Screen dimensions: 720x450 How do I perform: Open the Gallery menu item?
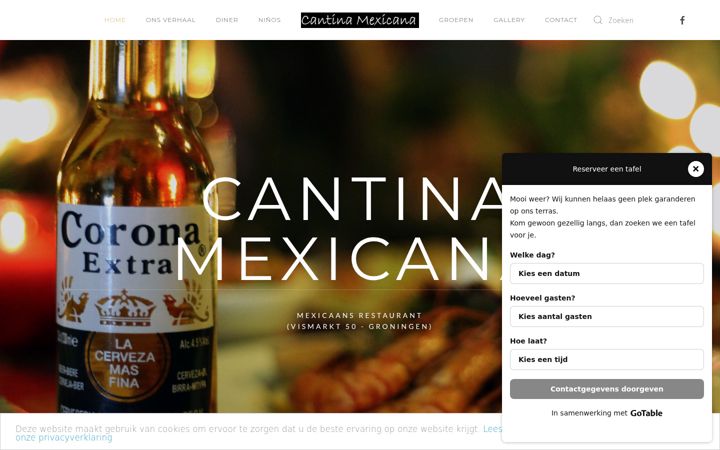click(509, 20)
